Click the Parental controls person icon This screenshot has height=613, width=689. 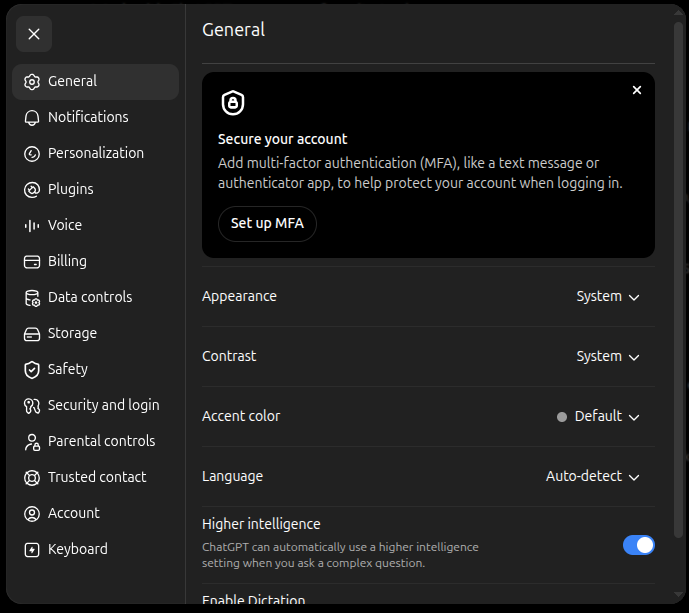32,442
